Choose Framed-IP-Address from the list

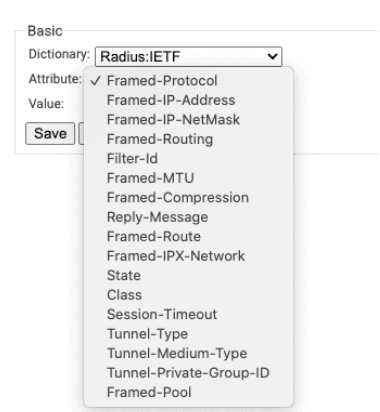tap(189, 100)
